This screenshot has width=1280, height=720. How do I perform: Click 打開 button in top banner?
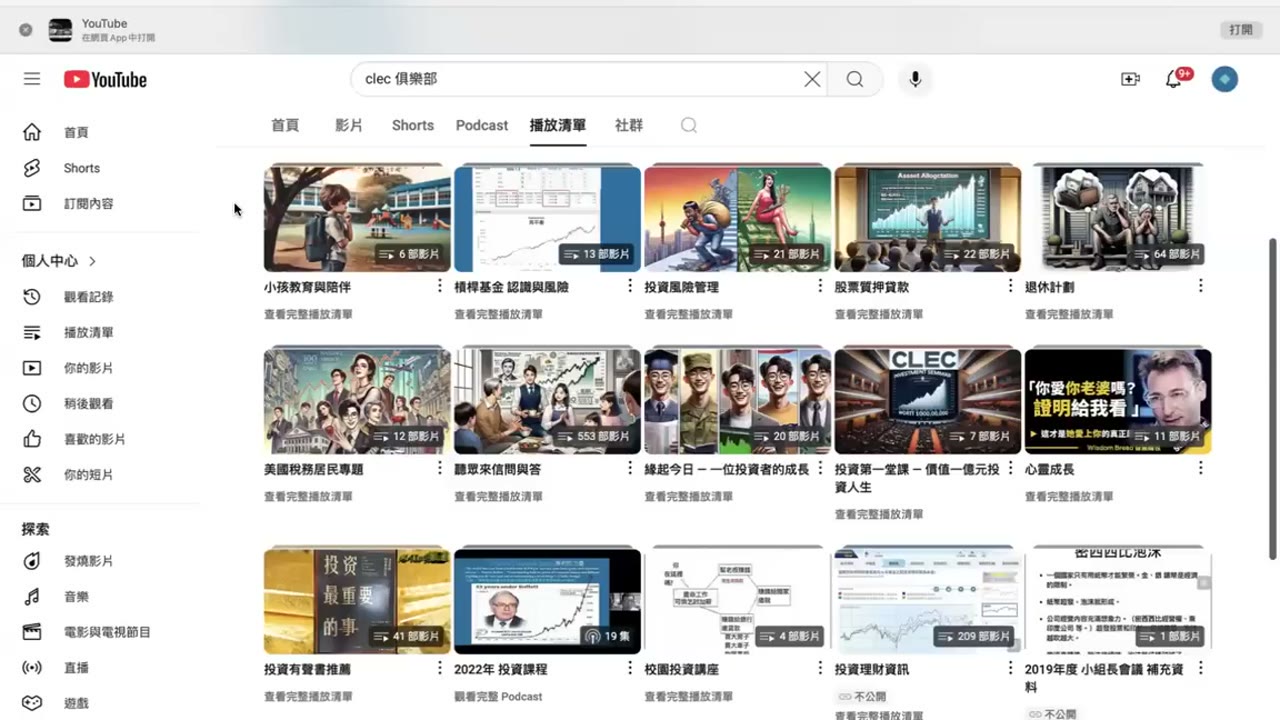click(1241, 30)
